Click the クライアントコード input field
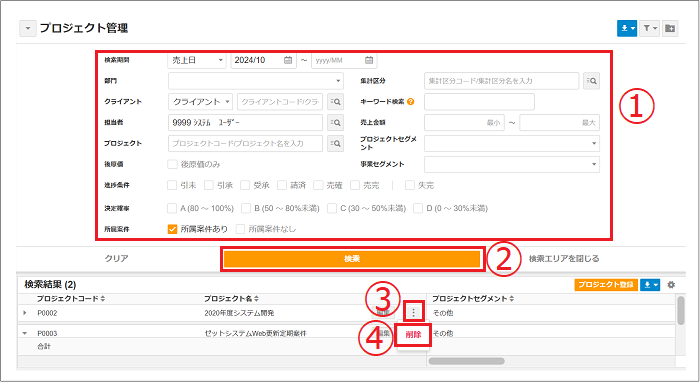The width and height of the screenshot is (700, 383). click(x=280, y=102)
